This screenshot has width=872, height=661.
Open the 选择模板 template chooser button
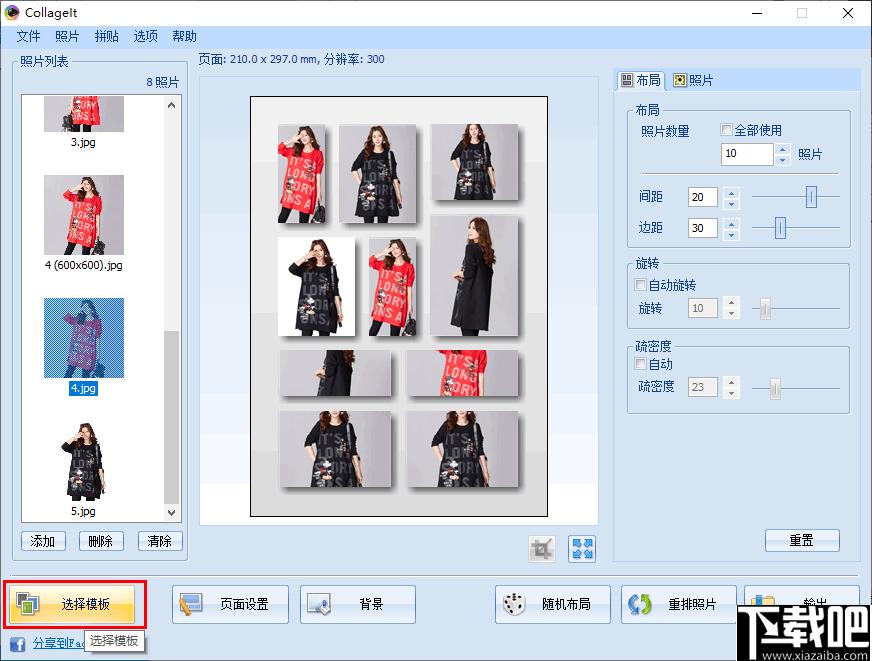click(x=72, y=604)
